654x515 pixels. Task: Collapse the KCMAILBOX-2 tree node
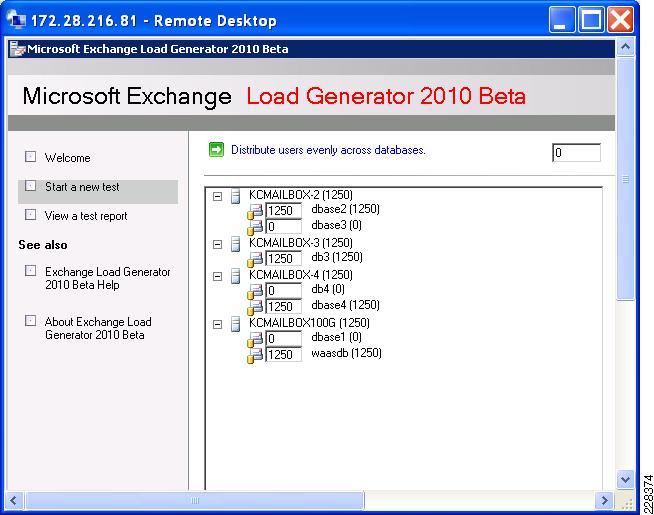tap(217, 196)
